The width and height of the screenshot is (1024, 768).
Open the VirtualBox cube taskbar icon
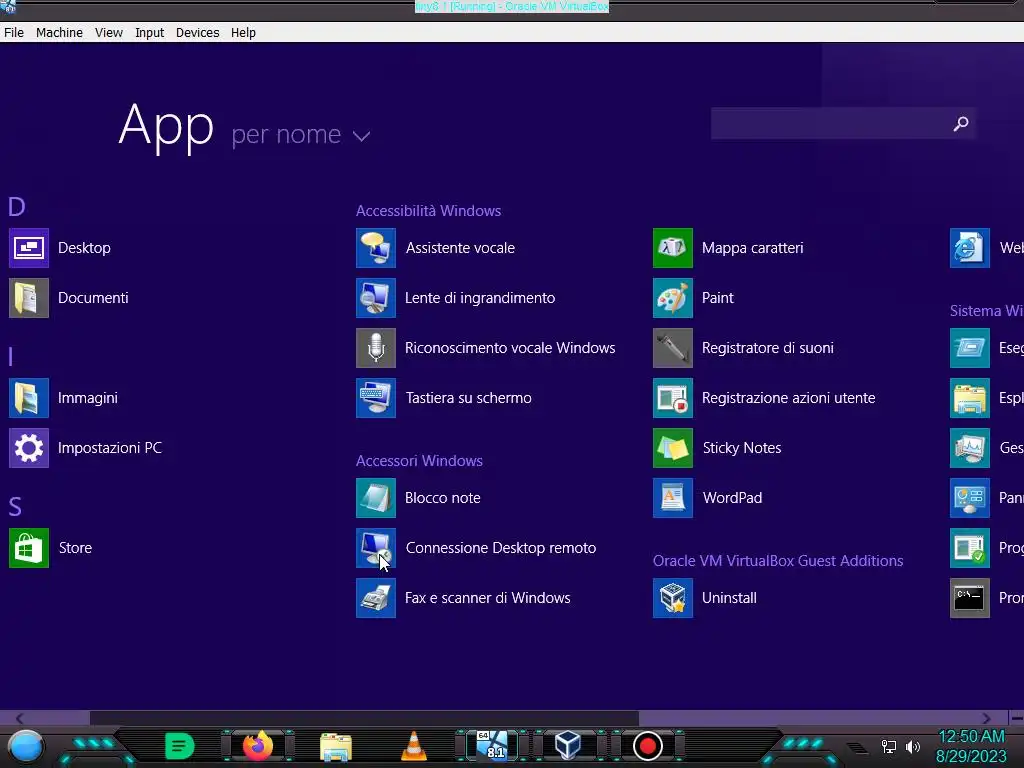568,745
